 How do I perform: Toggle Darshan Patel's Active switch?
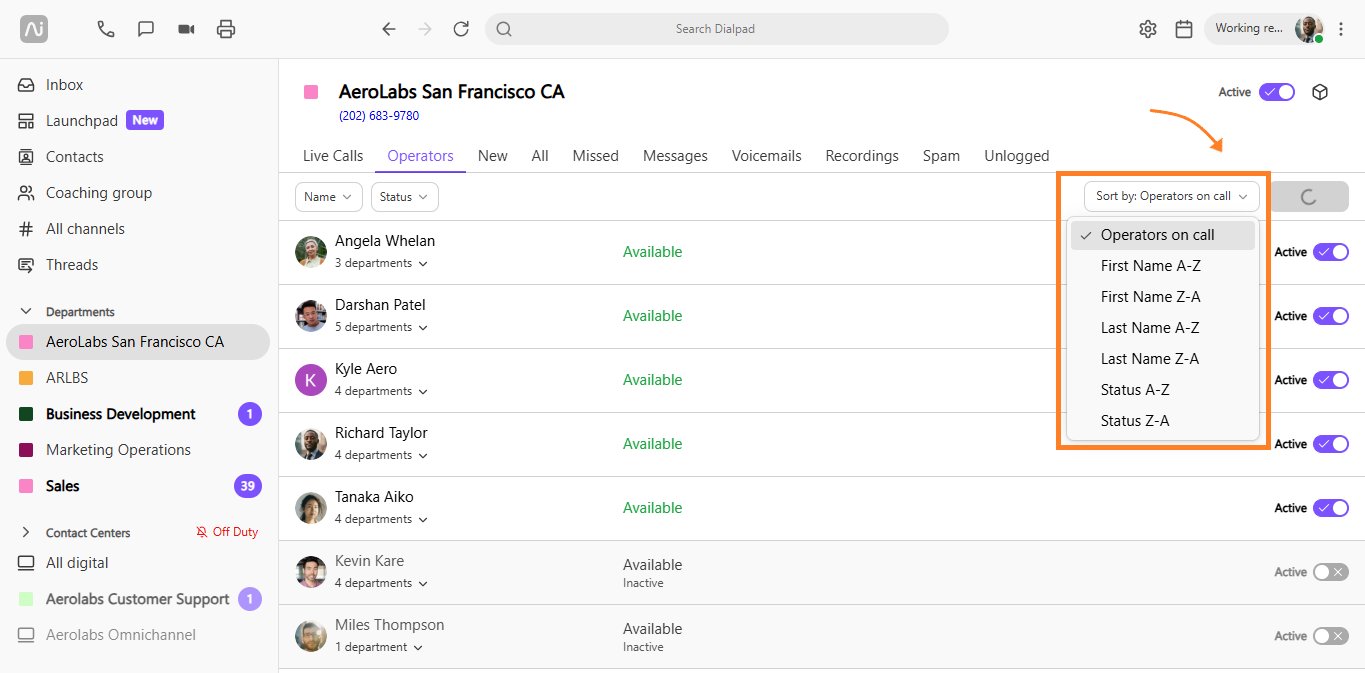tap(1331, 316)
